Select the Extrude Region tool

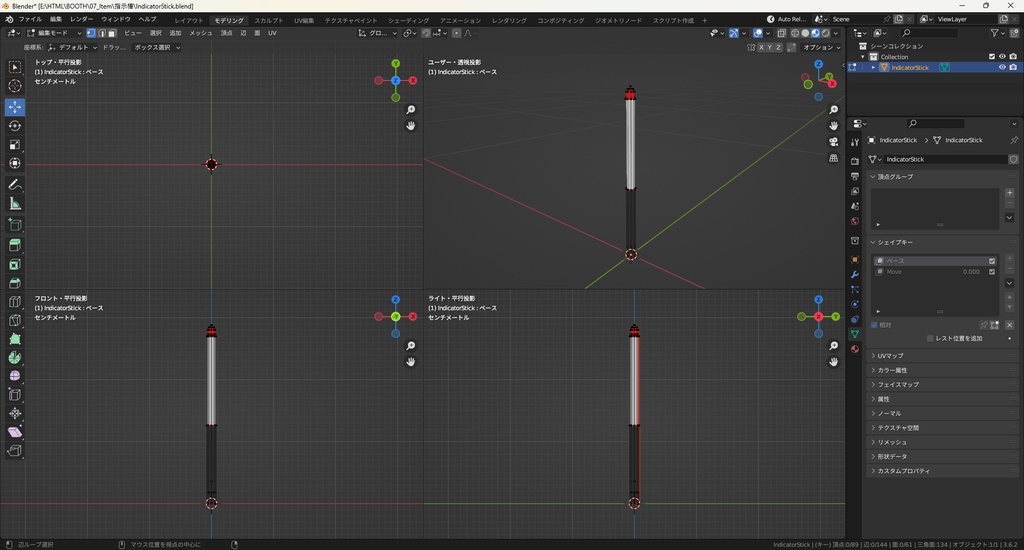[14, 245]
